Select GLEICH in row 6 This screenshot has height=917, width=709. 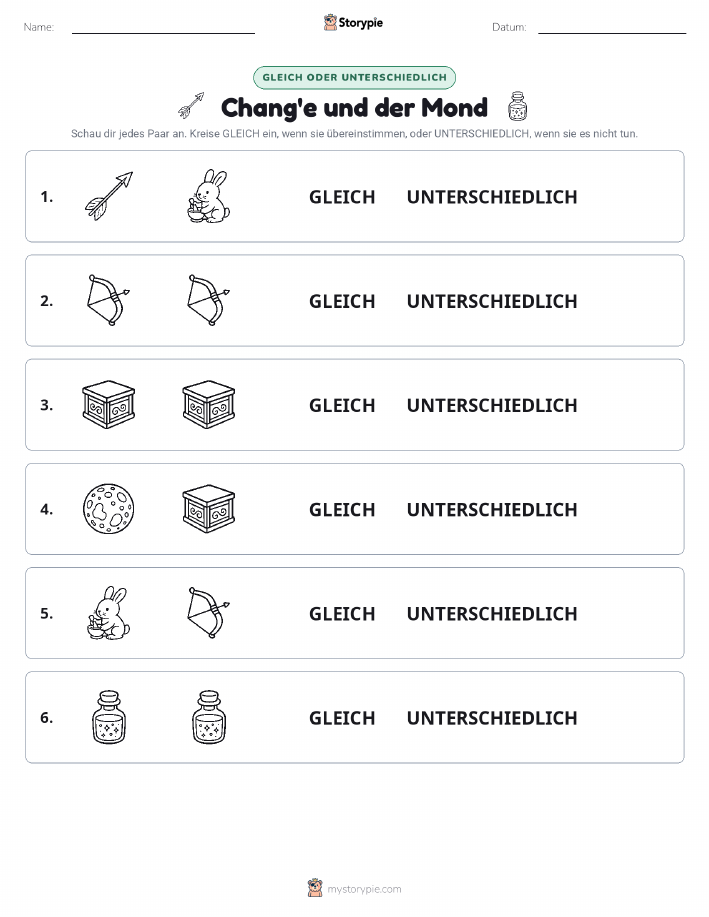(x=342, y=718)
